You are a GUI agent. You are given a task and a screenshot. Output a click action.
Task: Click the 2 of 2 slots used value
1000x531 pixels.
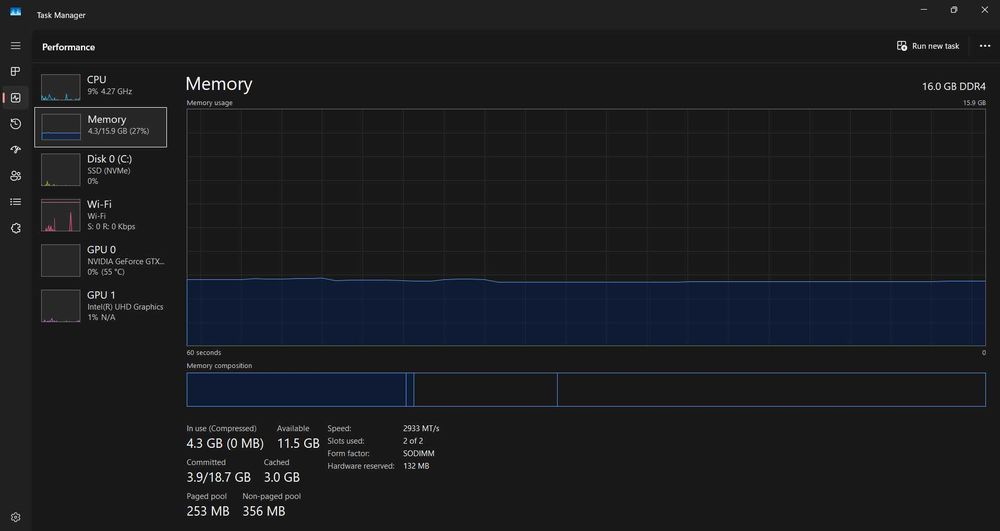pyautogui.click(x=413, y=440)
